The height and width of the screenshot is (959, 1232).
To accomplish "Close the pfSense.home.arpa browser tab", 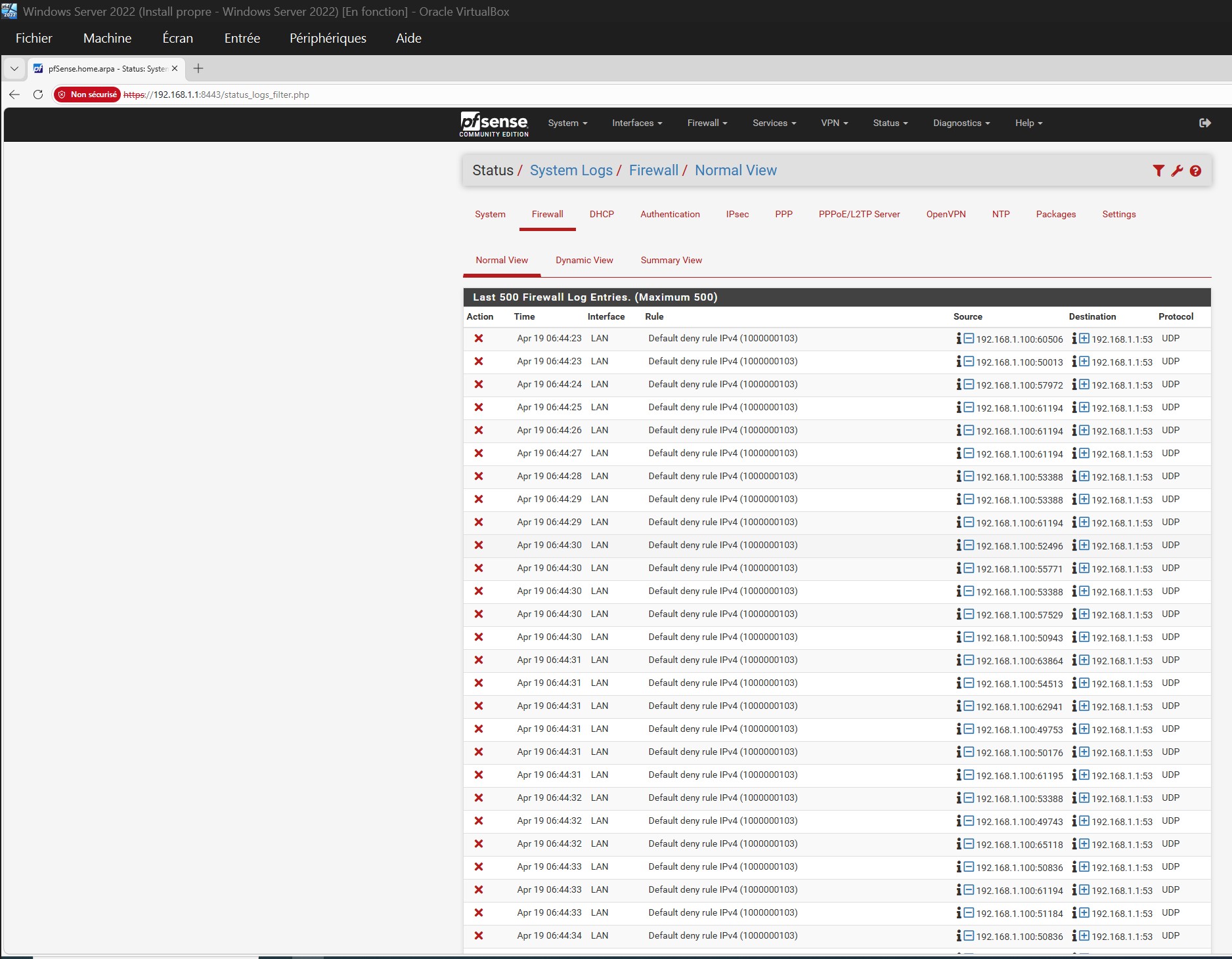I will click(x=175, y=68).
